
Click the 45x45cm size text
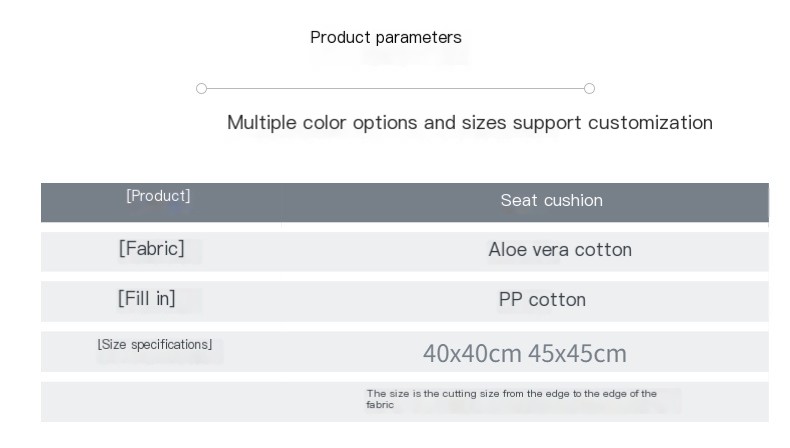tap(577, 353)
